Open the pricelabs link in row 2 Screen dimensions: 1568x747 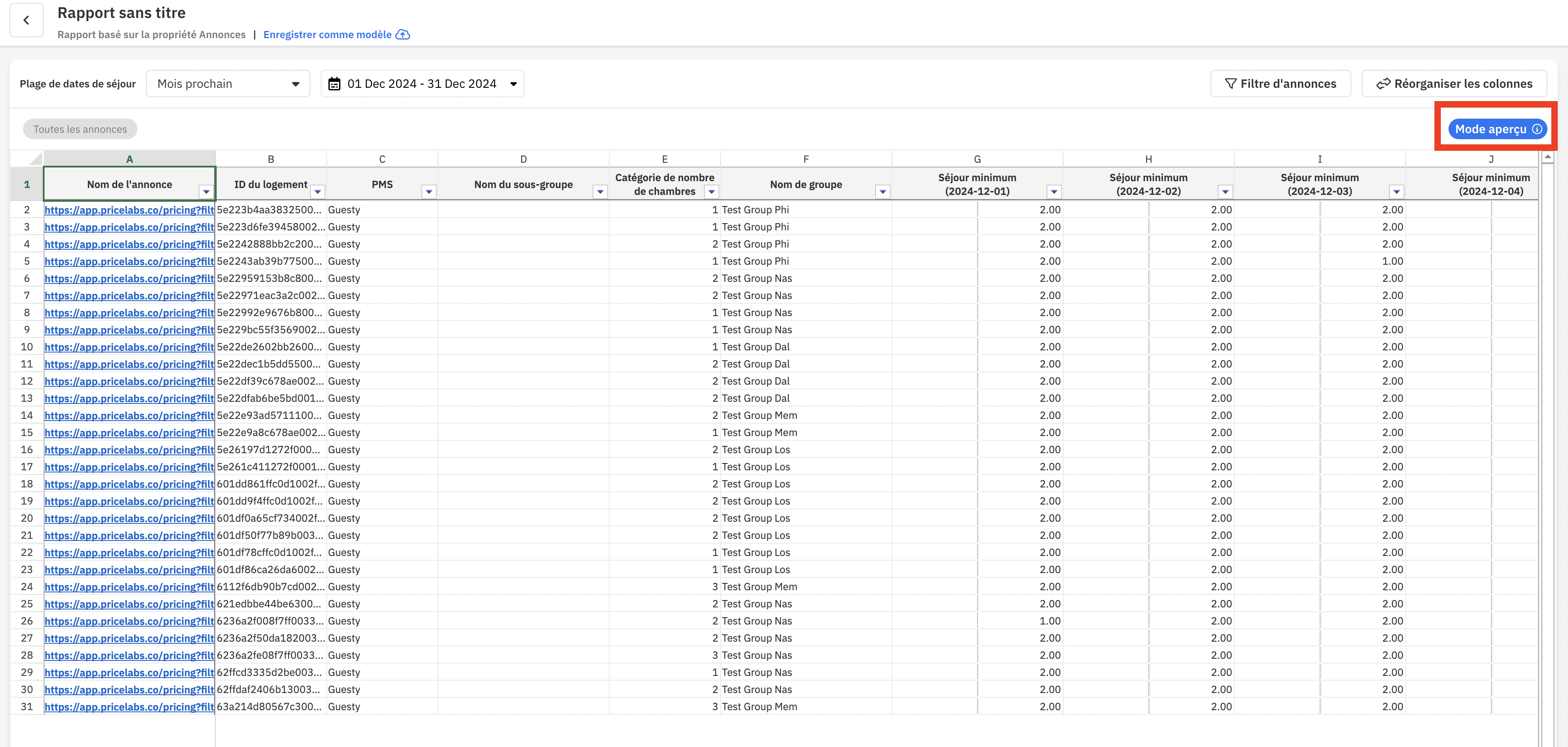point(129,210)
